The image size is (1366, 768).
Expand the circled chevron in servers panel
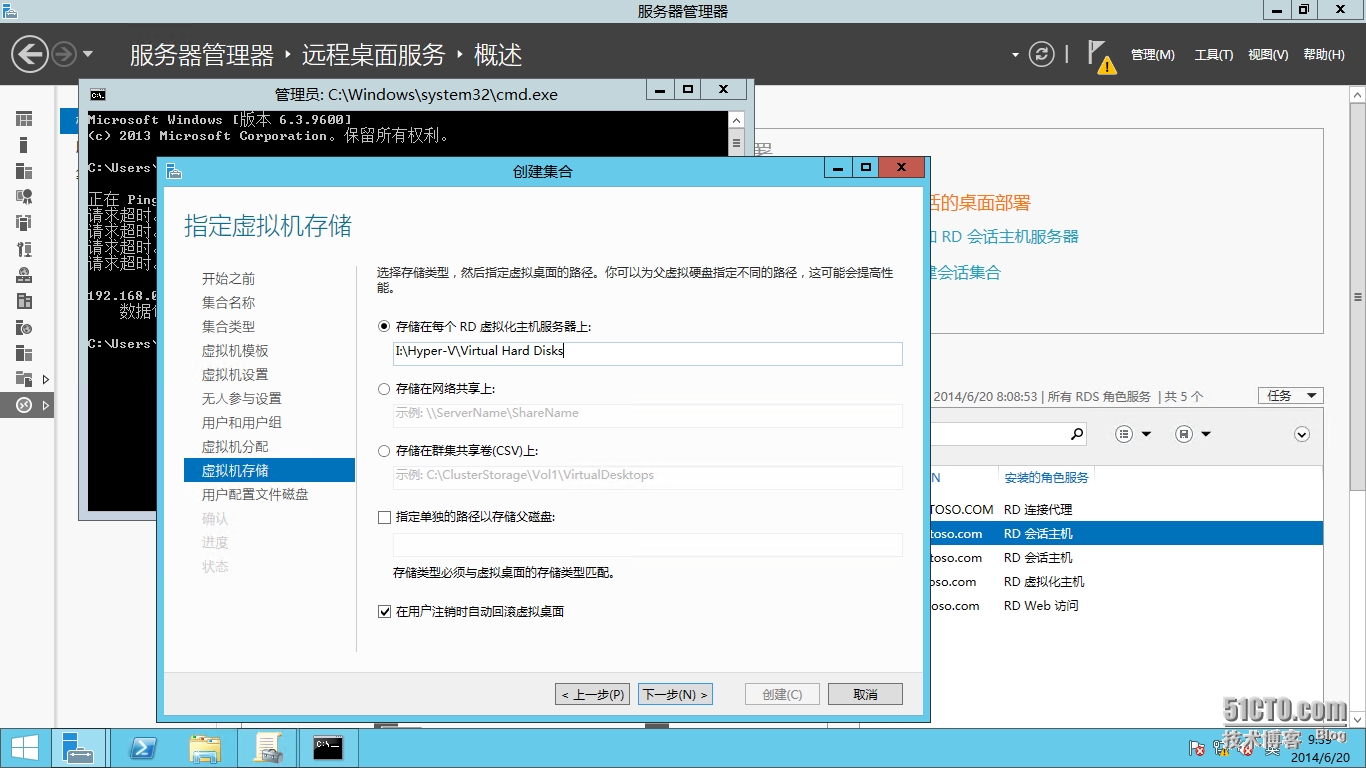[x=1302, y=434]
